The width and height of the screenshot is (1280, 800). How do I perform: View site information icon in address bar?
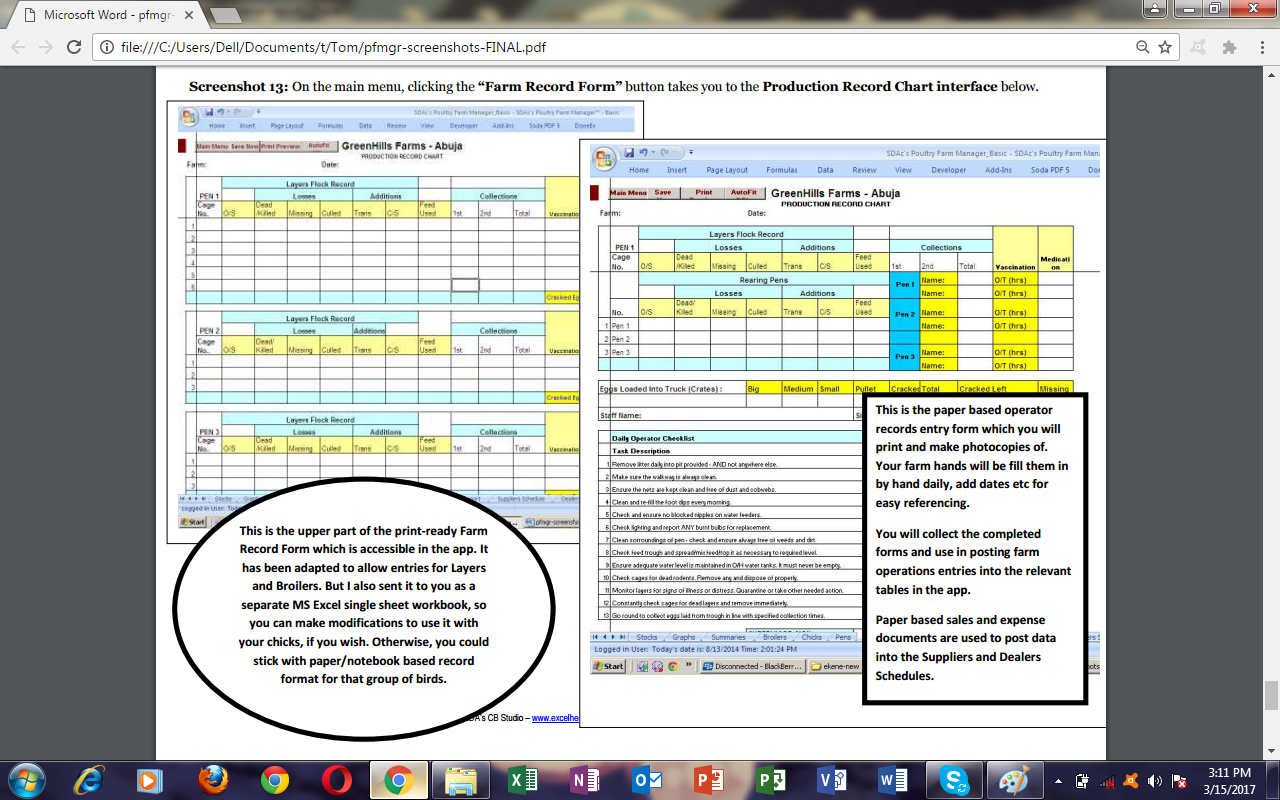(106, 47)
